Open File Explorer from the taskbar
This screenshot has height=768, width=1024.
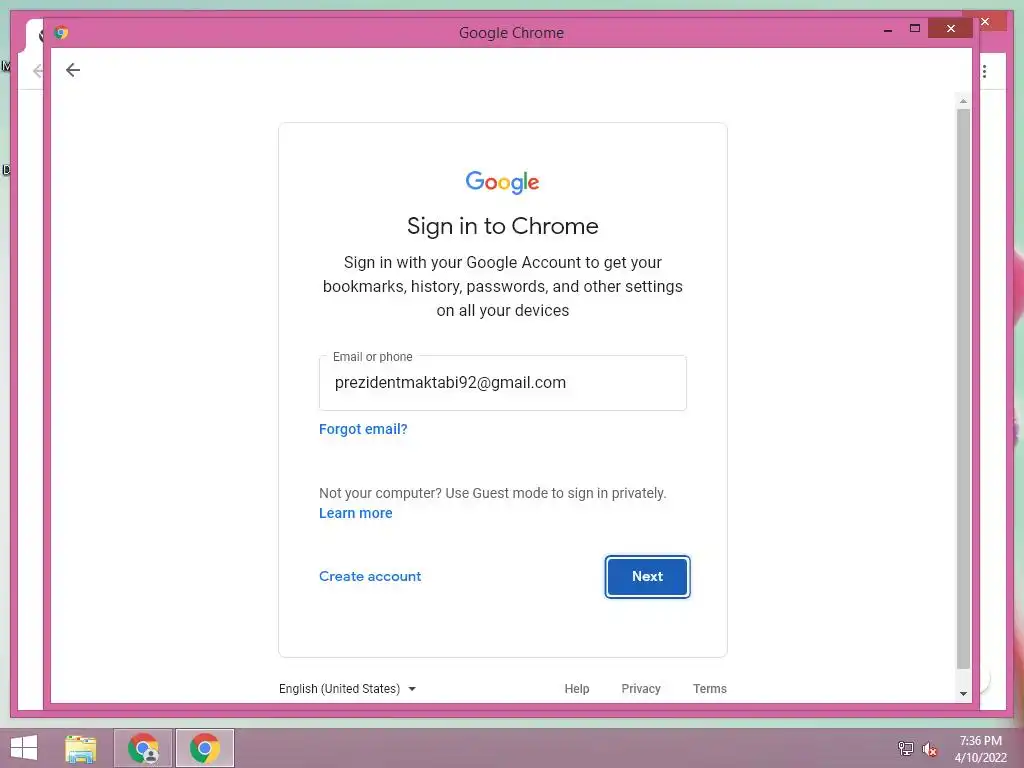pyautogui.click(x=81, y=748)
